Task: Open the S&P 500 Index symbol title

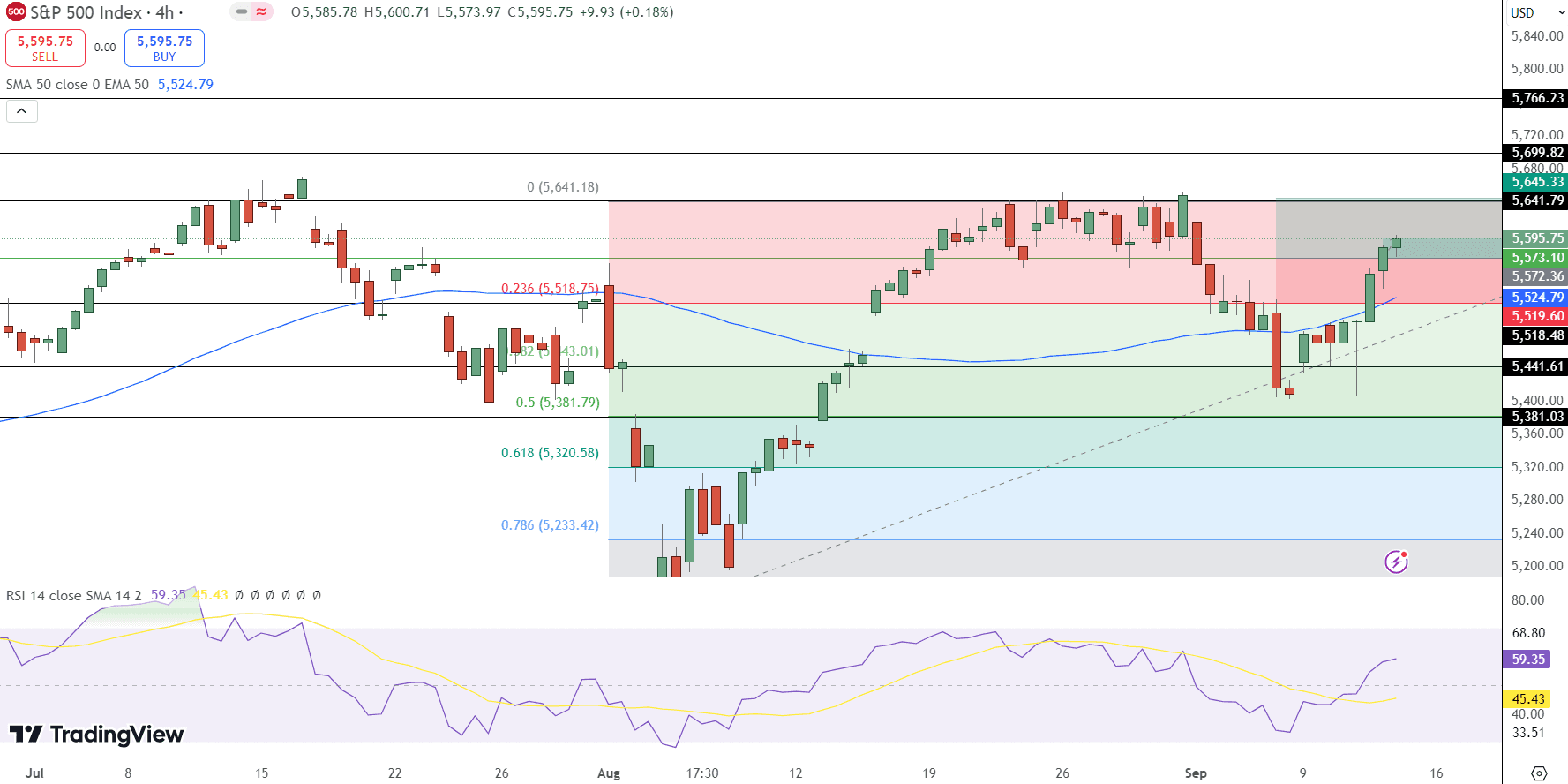Action: coord(101,12)
